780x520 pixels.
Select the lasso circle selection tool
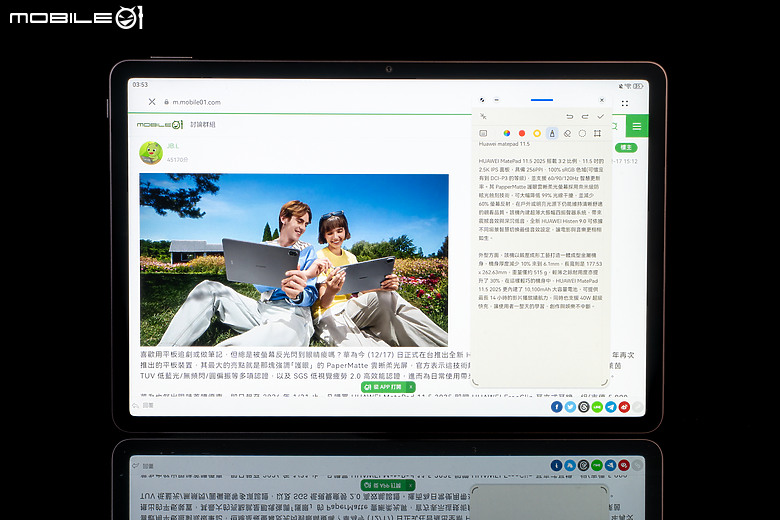[x=582, y=133]
